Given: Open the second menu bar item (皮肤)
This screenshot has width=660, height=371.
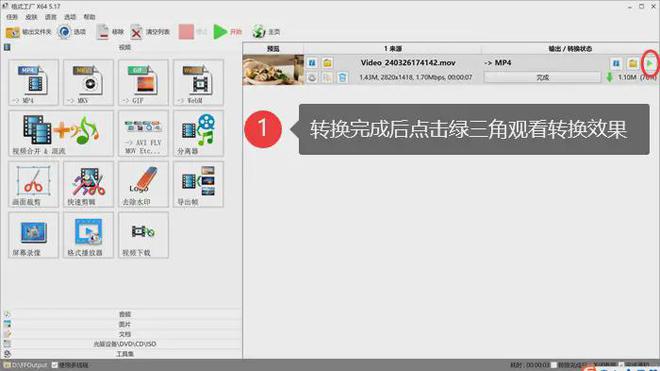Looking at the screenshot, I should click(31, 17).
